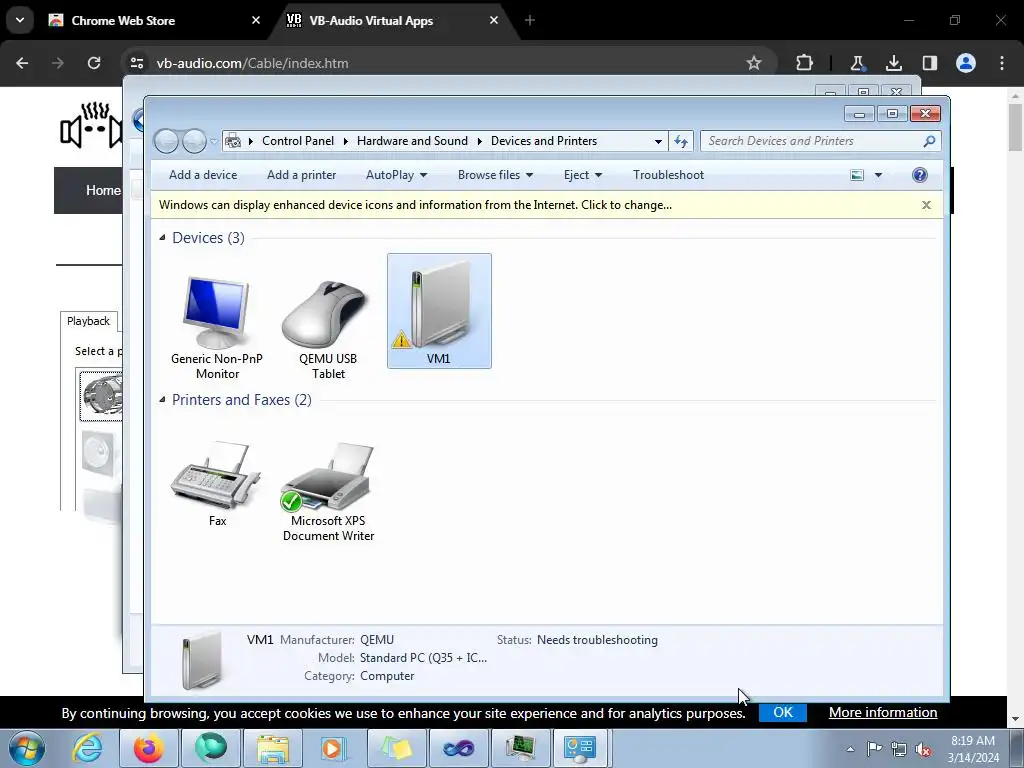Open Chrome extensions puzzle icon
Image resolution: width=1024 pixels, height=768 pixels.
[805, 63]
